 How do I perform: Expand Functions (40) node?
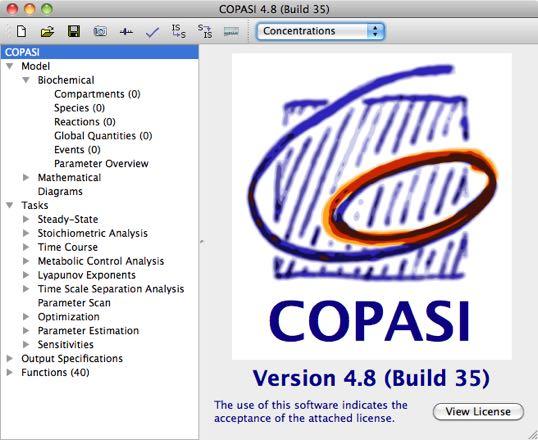coord(10,372)
